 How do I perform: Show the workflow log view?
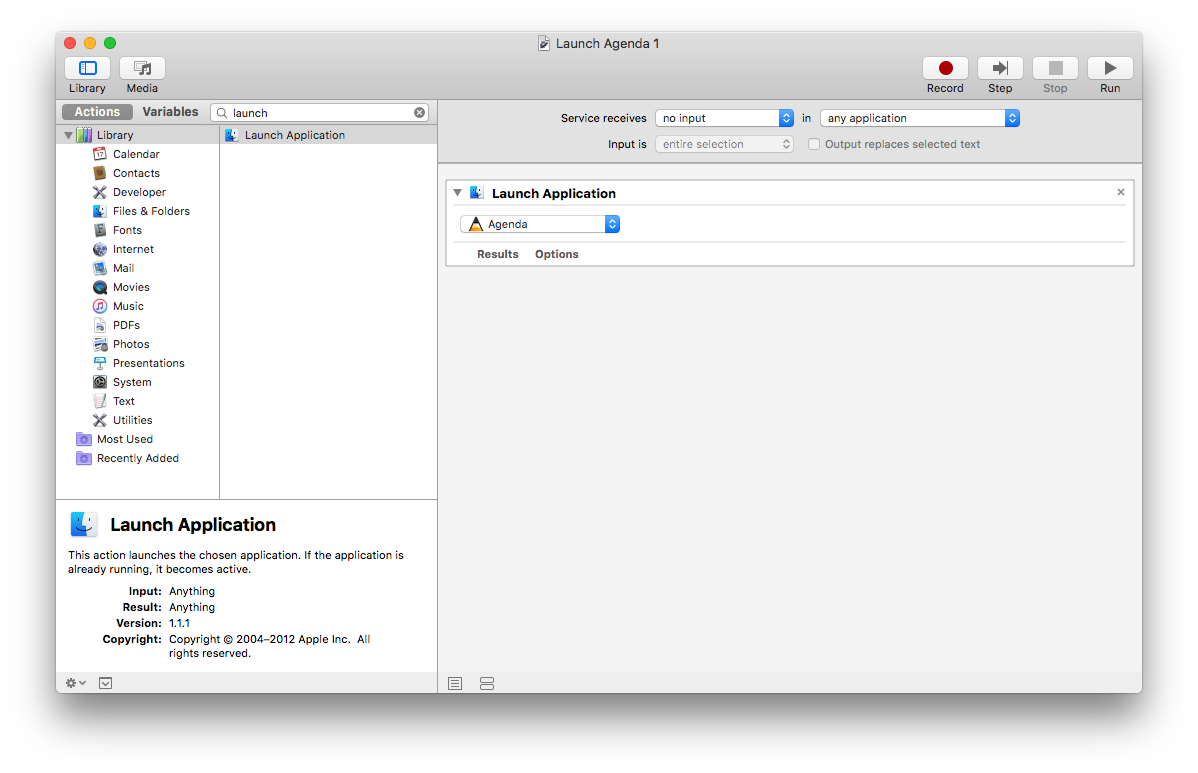pos(455,684)
